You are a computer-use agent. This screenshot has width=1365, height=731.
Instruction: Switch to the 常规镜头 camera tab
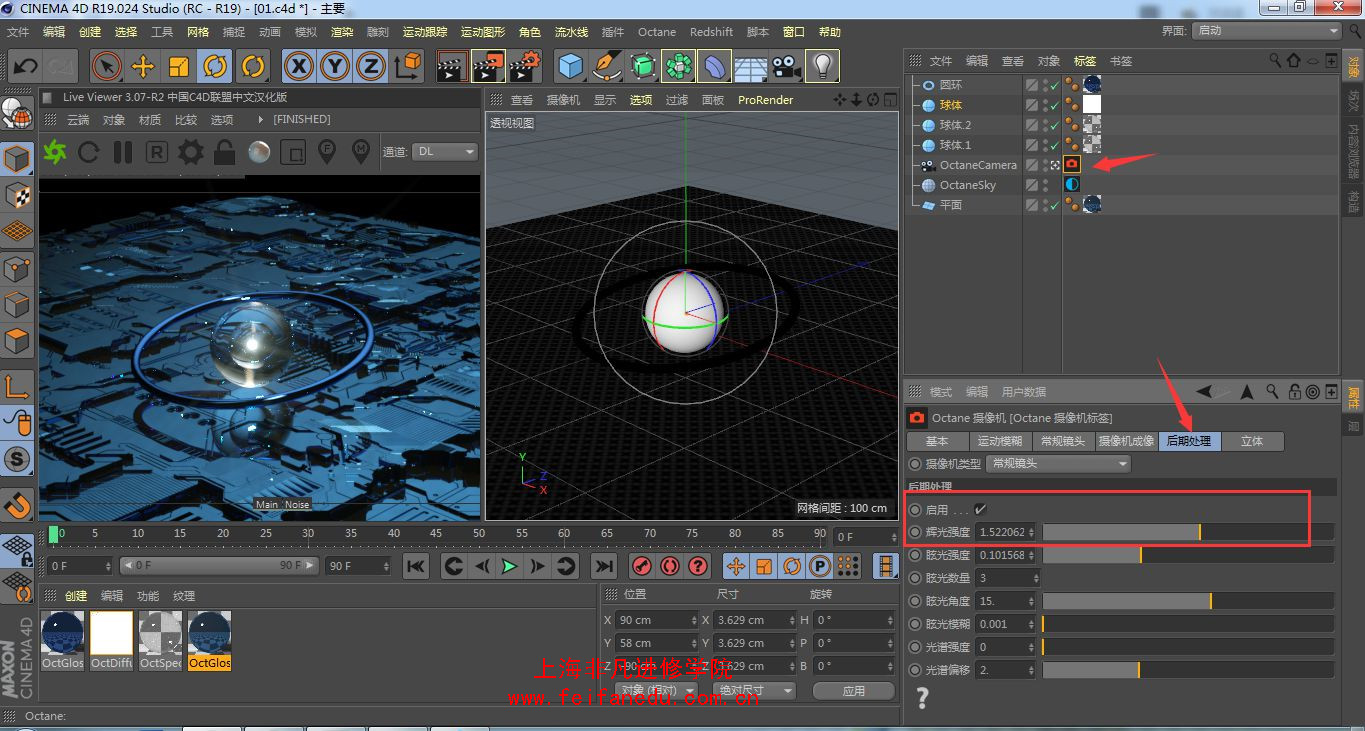[x=1062, y=441]
